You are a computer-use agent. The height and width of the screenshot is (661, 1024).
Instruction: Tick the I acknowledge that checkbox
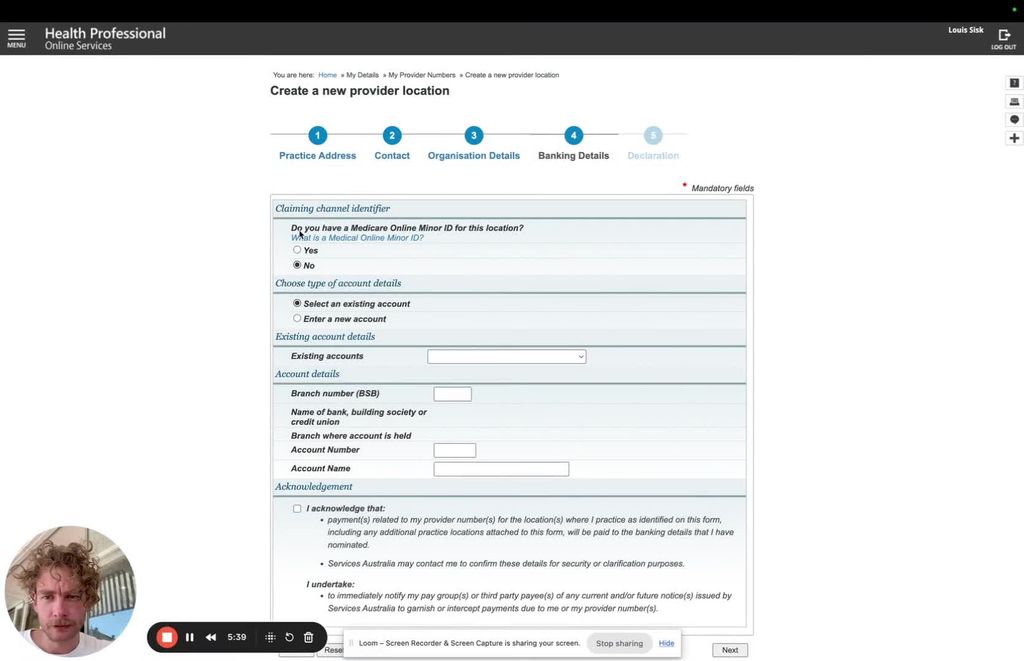coord(297,508)
